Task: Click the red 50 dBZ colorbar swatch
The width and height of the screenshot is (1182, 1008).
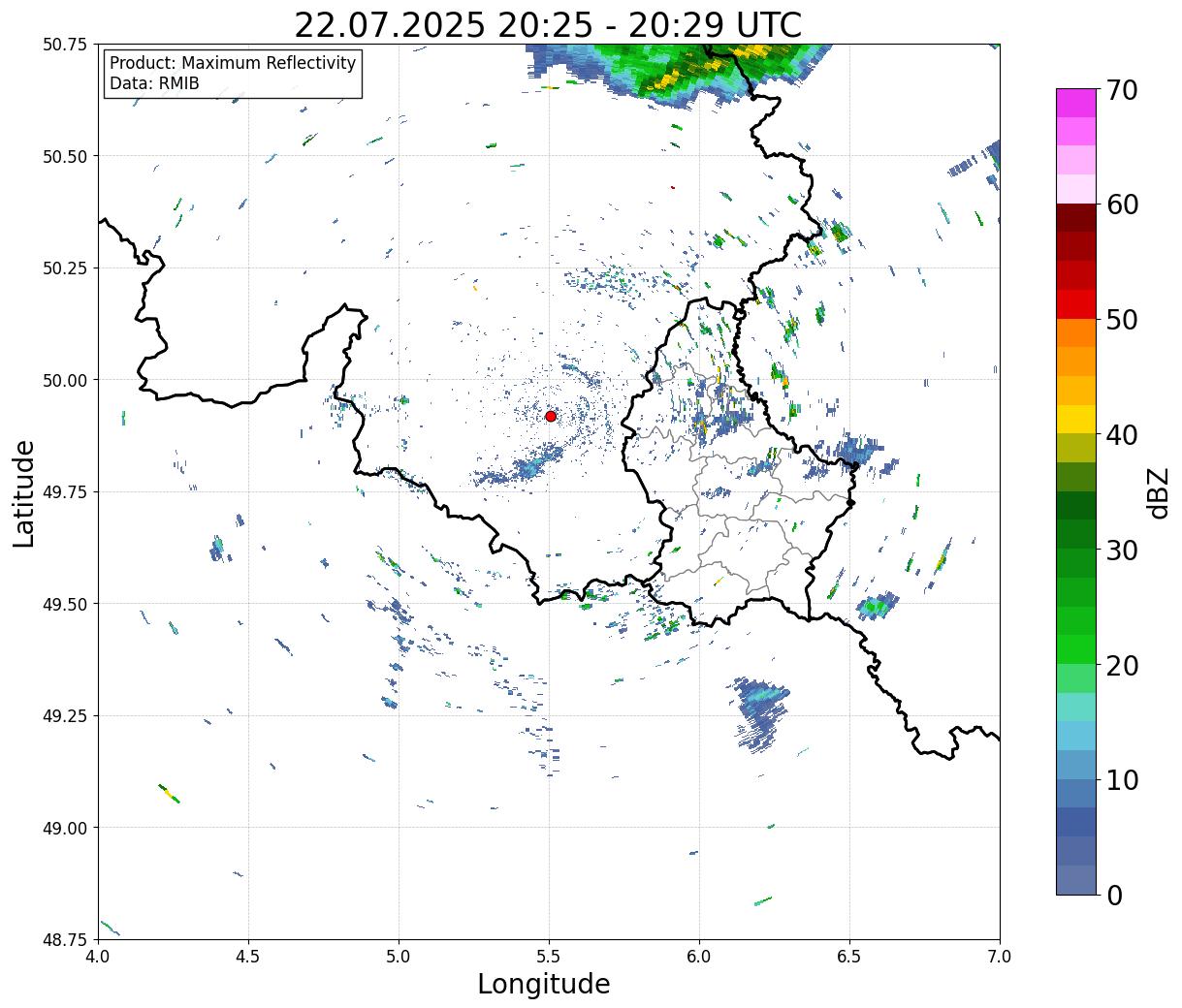Action: point(1075,304)
